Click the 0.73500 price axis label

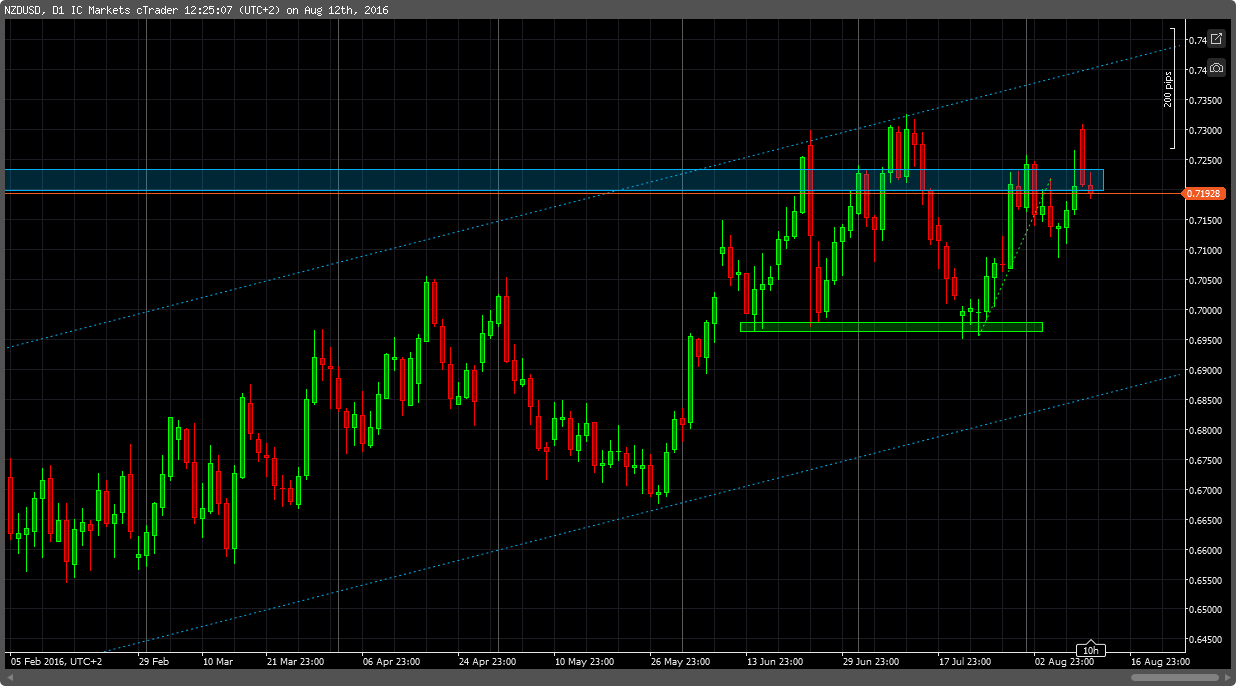[1205, 101]
